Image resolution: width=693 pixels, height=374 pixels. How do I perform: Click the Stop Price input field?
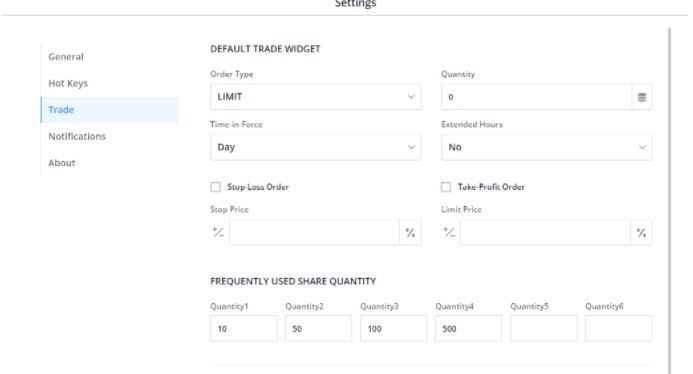pyautogui.click(x=314, y=233)
